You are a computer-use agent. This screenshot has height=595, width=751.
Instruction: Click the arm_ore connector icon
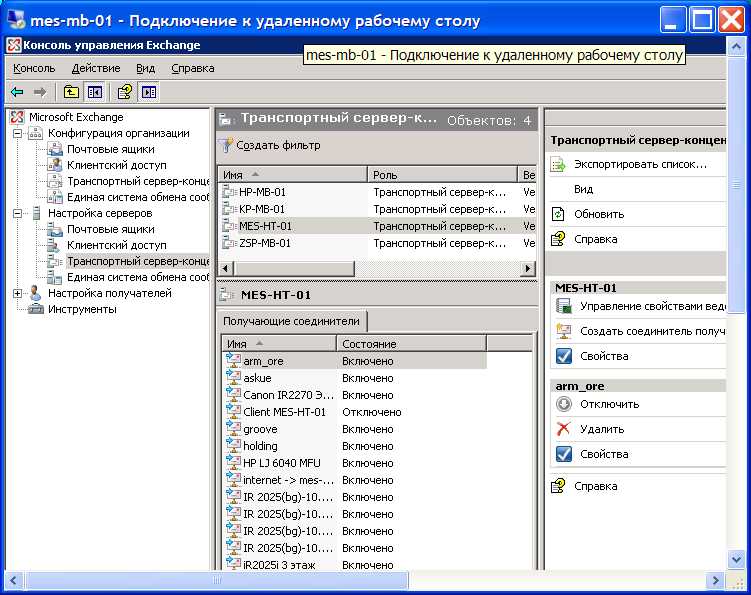(233, 360)
